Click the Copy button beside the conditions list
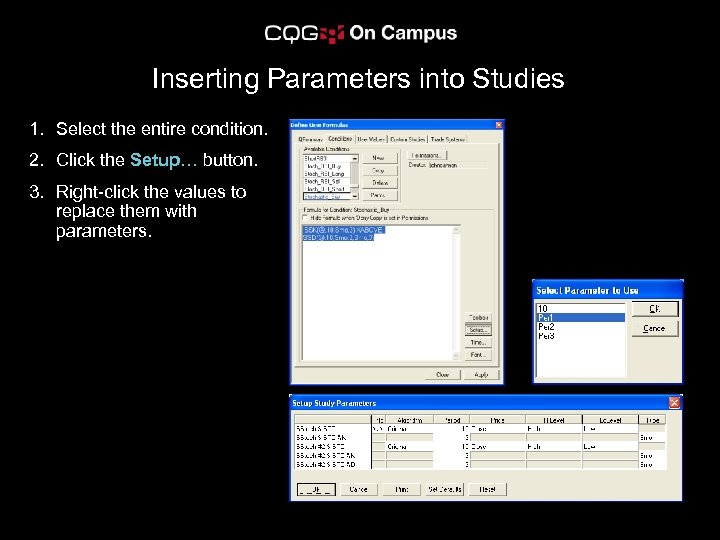 (x=379, y=170)
